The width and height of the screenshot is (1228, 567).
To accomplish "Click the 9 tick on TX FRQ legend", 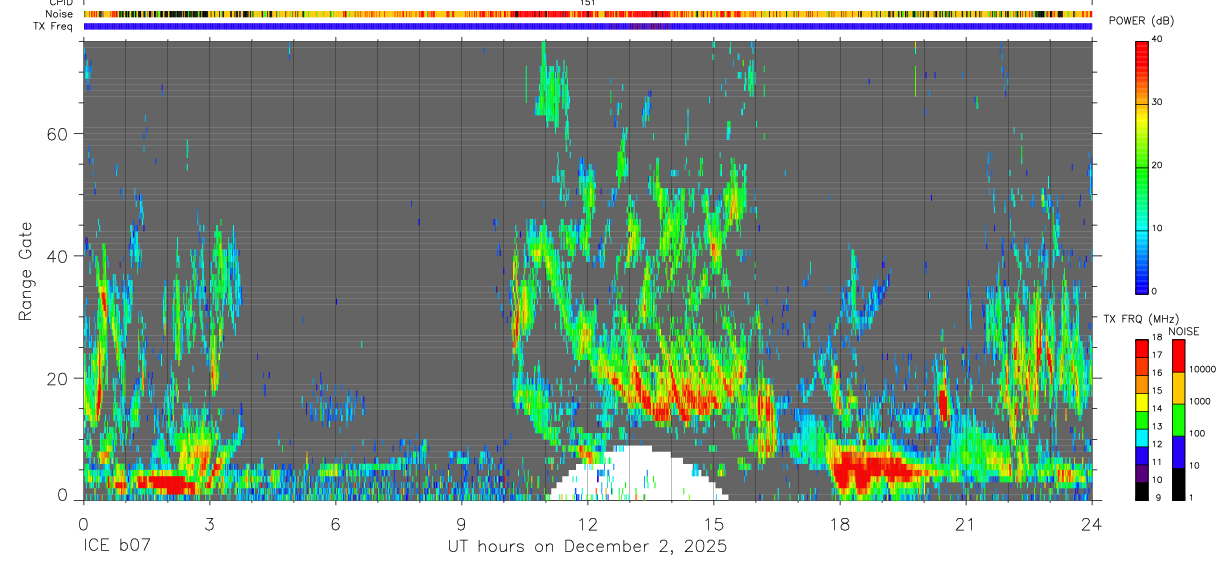I will click(1157, 498).
